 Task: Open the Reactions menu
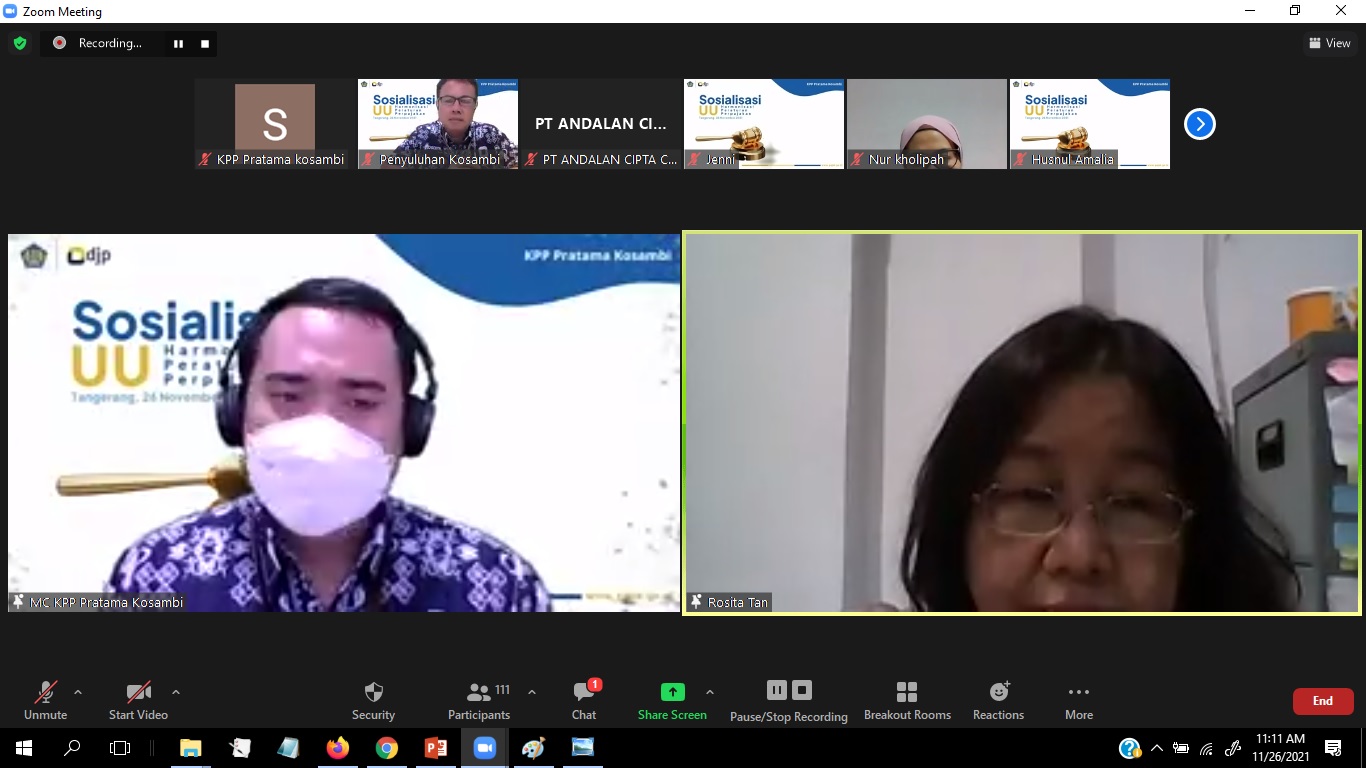click(998, 700)
